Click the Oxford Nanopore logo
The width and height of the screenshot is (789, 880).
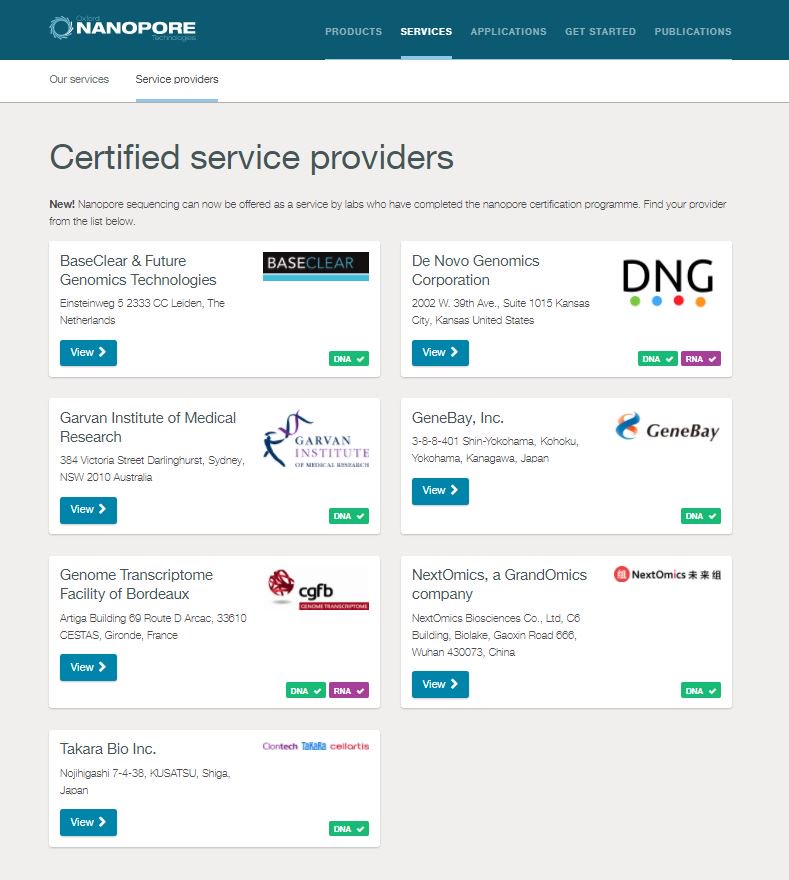[x=122, y=28]
